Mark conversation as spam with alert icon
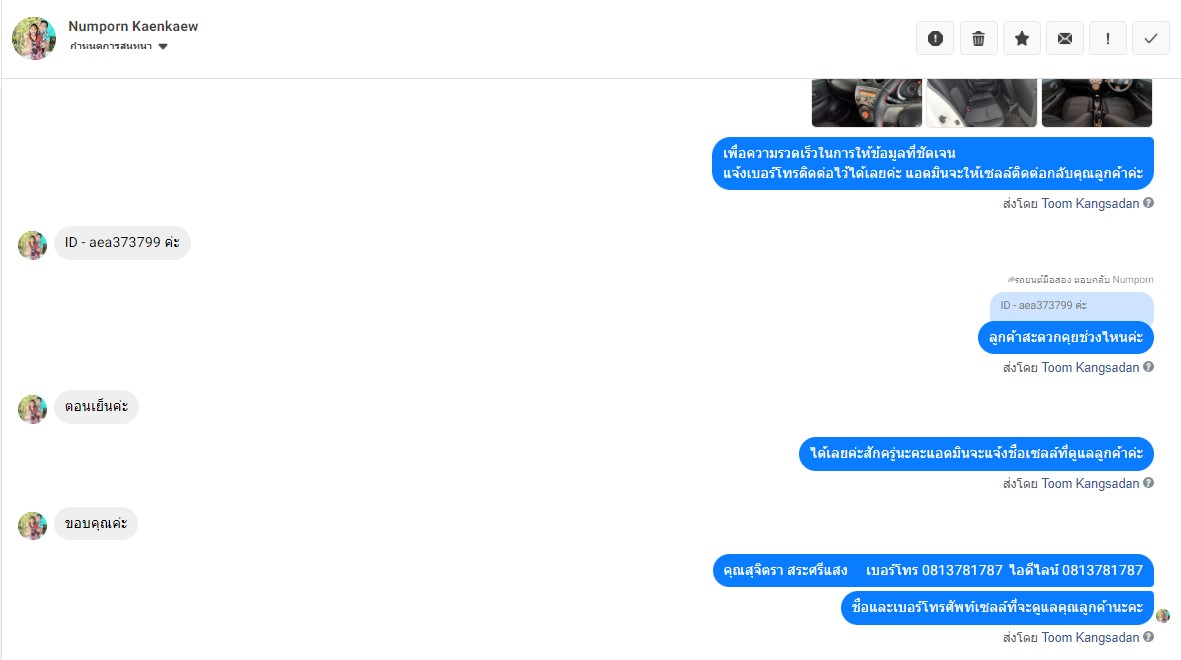Image resolution: width=1181 pixels, height=660 pixels. point(935,38)
